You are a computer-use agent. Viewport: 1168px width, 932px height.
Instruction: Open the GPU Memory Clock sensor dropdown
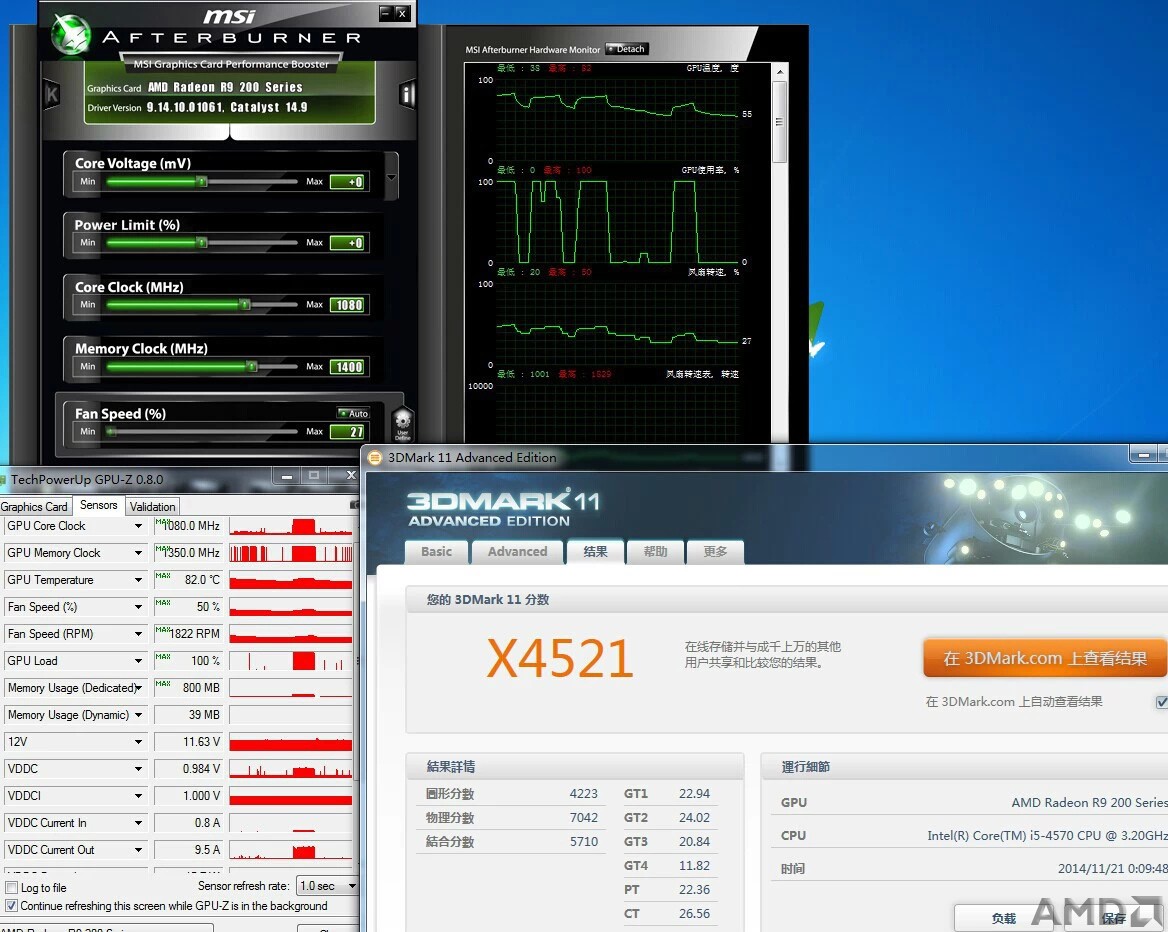tap(139, 553)
